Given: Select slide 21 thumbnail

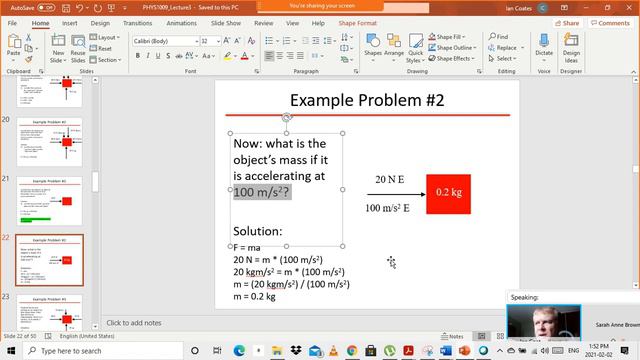Looking at the screenshot, I should [x=49, y=201].
